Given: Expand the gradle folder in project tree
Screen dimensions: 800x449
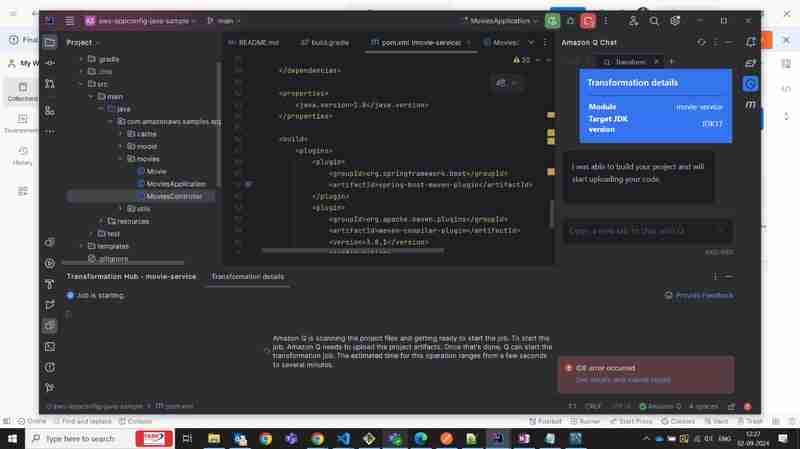Looking at the screenshot, I should (x=81, y=59).
